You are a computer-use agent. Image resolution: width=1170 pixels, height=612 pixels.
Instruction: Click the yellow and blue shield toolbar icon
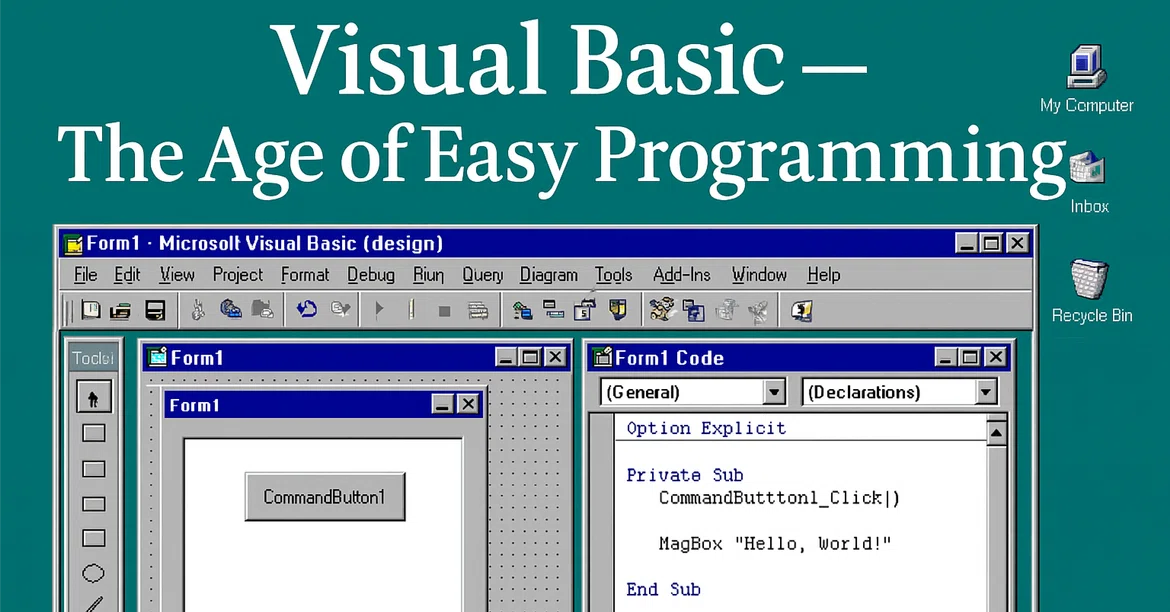click(618, 310)
